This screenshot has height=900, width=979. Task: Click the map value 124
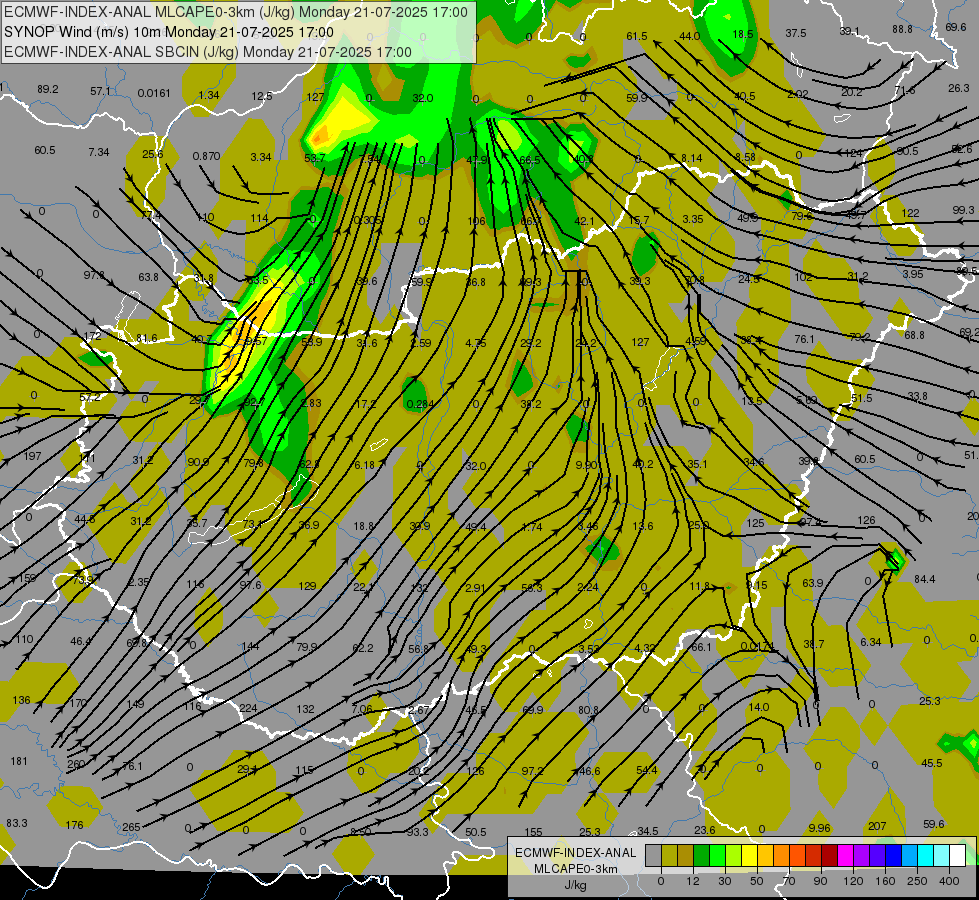point(853,153)
